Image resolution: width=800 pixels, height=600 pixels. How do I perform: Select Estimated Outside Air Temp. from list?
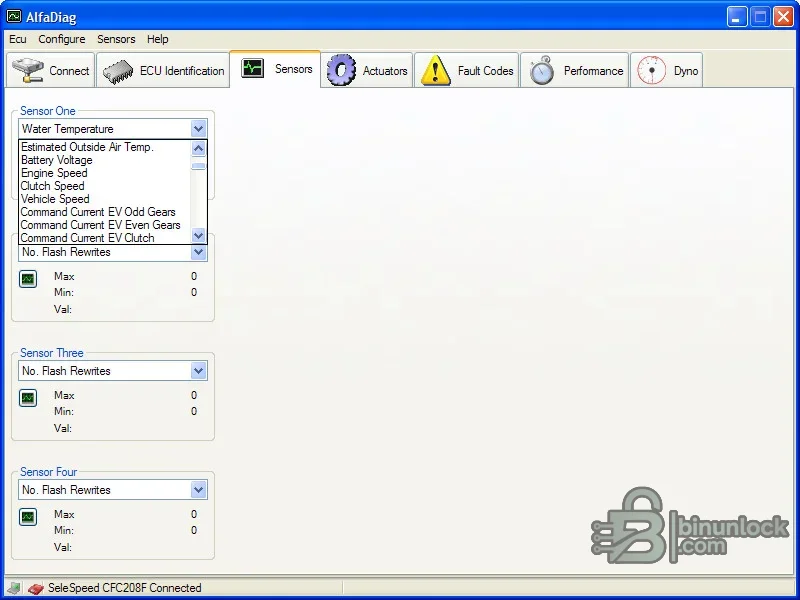coord(105,147)
